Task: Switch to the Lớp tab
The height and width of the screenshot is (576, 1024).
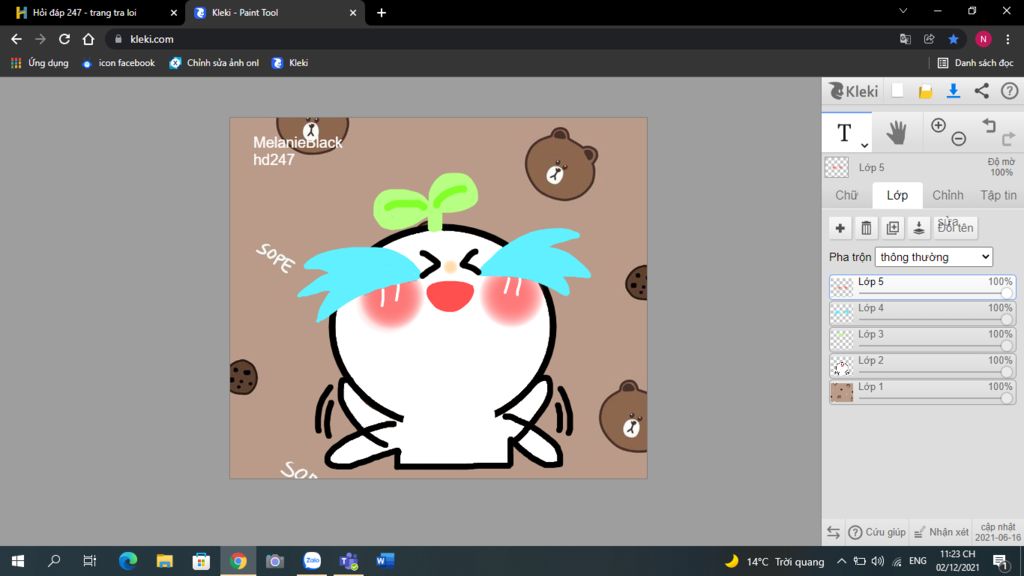Action: tap(897, 195)
